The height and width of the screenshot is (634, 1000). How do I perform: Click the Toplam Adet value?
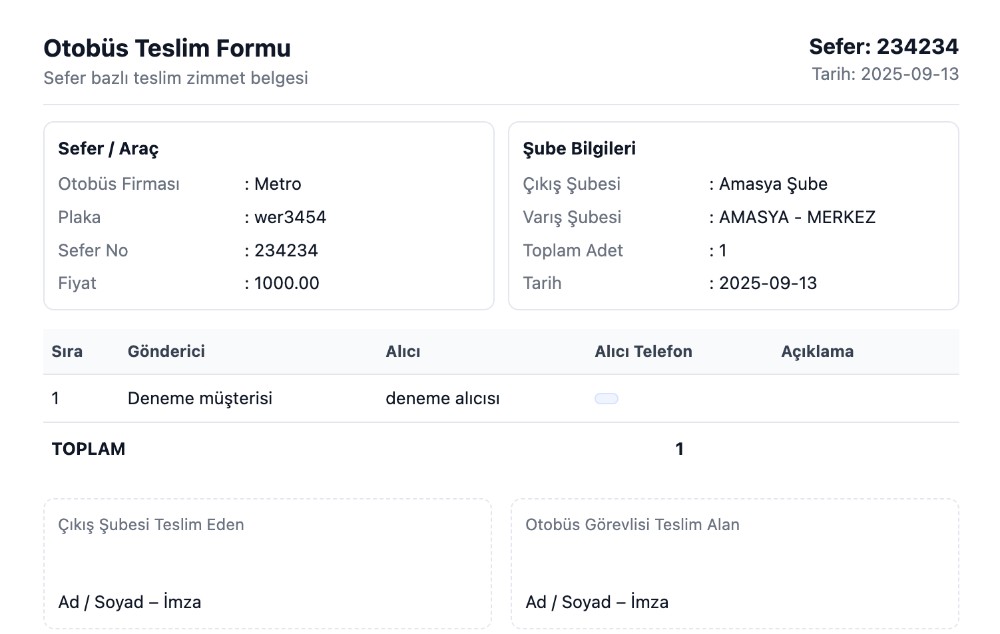pos(722,250)
